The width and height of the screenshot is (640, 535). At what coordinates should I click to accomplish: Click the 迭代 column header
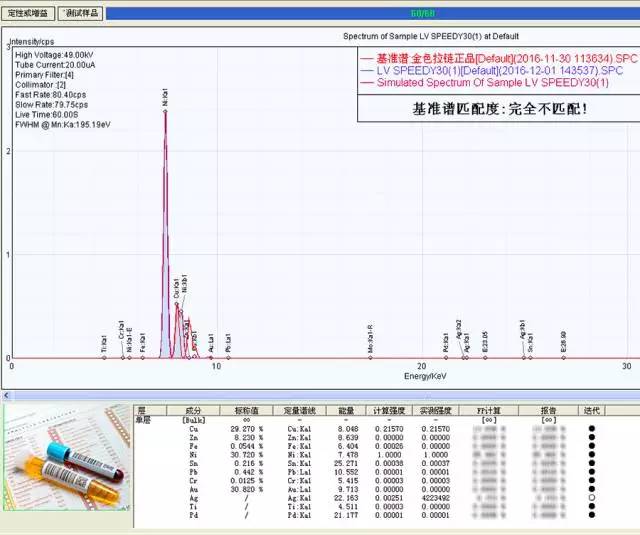[591, 410]
